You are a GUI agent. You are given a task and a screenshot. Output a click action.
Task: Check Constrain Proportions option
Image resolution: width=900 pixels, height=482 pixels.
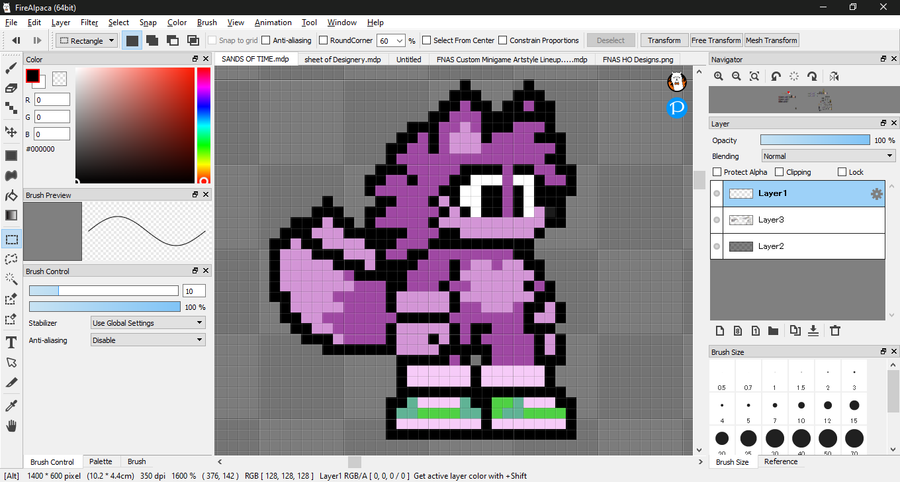tap(503, 41)
